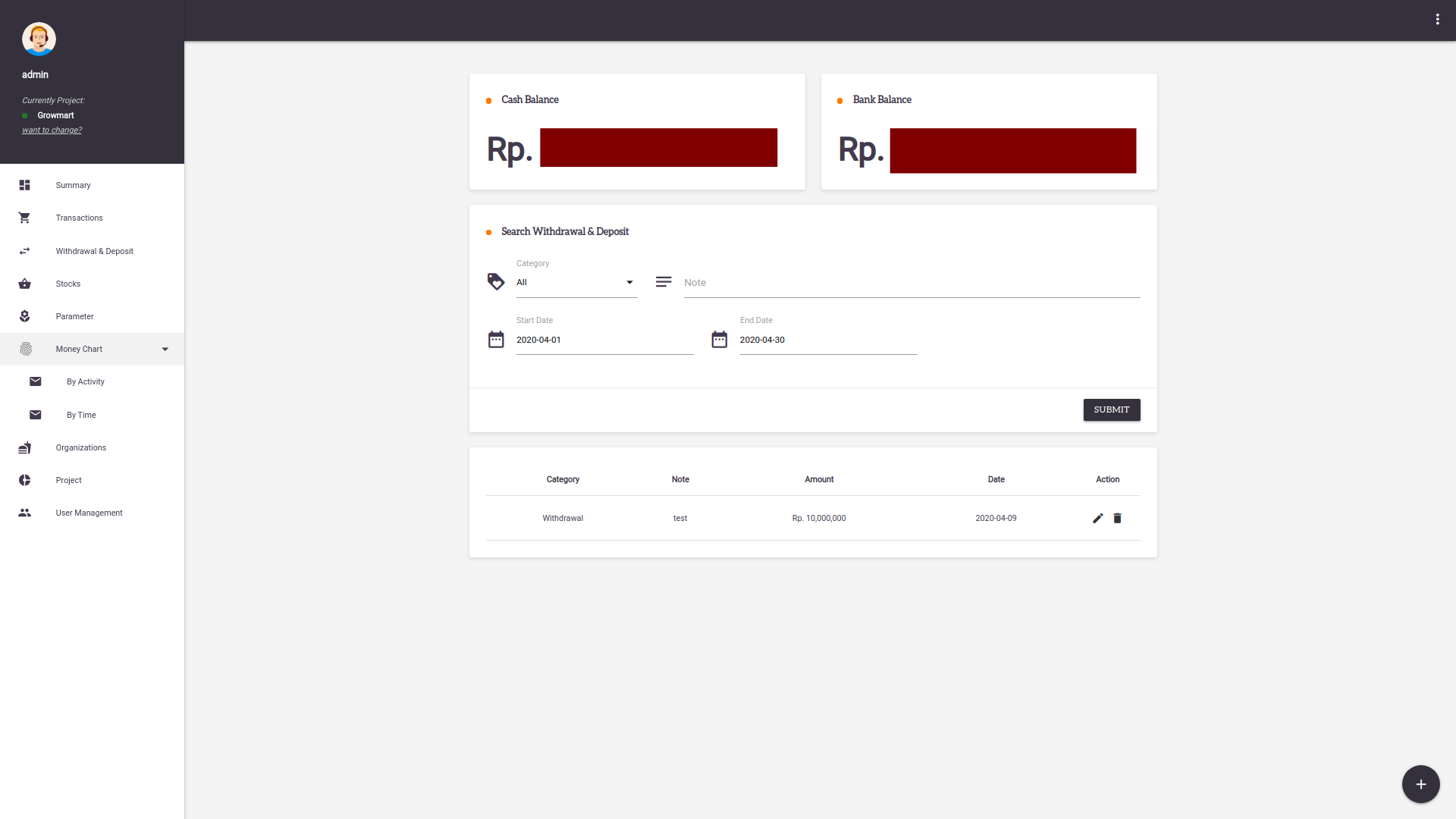The height and width of the screenshot is (819, 1456).
Task: Click the End Date calendar icon
Action: pyautogui.click(x=719, y=340)
